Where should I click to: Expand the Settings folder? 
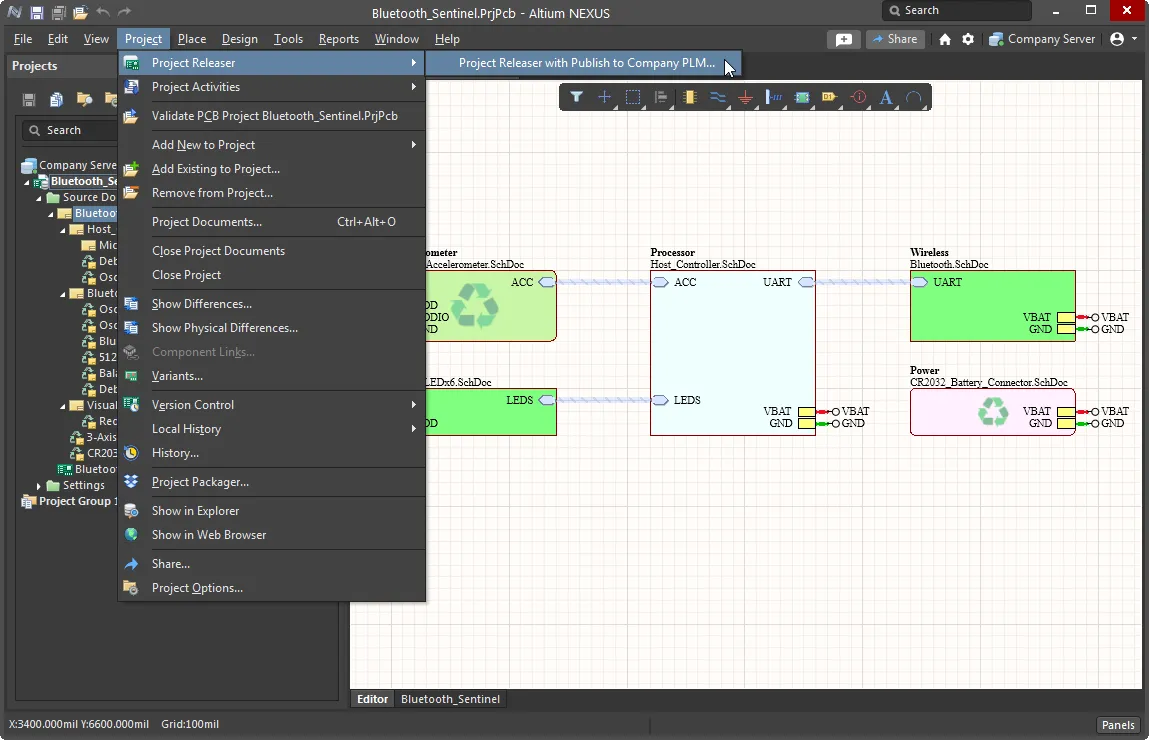39,485
